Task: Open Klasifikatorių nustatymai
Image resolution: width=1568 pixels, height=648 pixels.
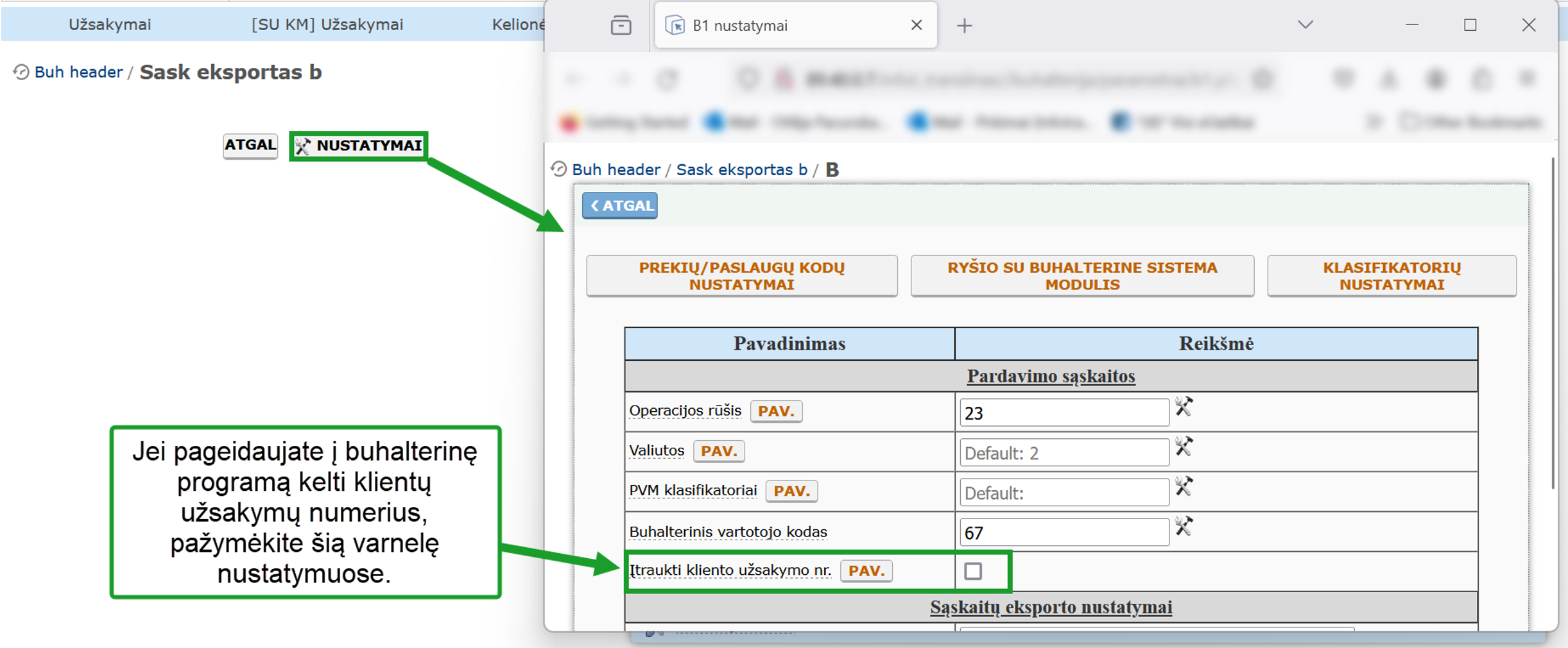Action: [1391, 276]
